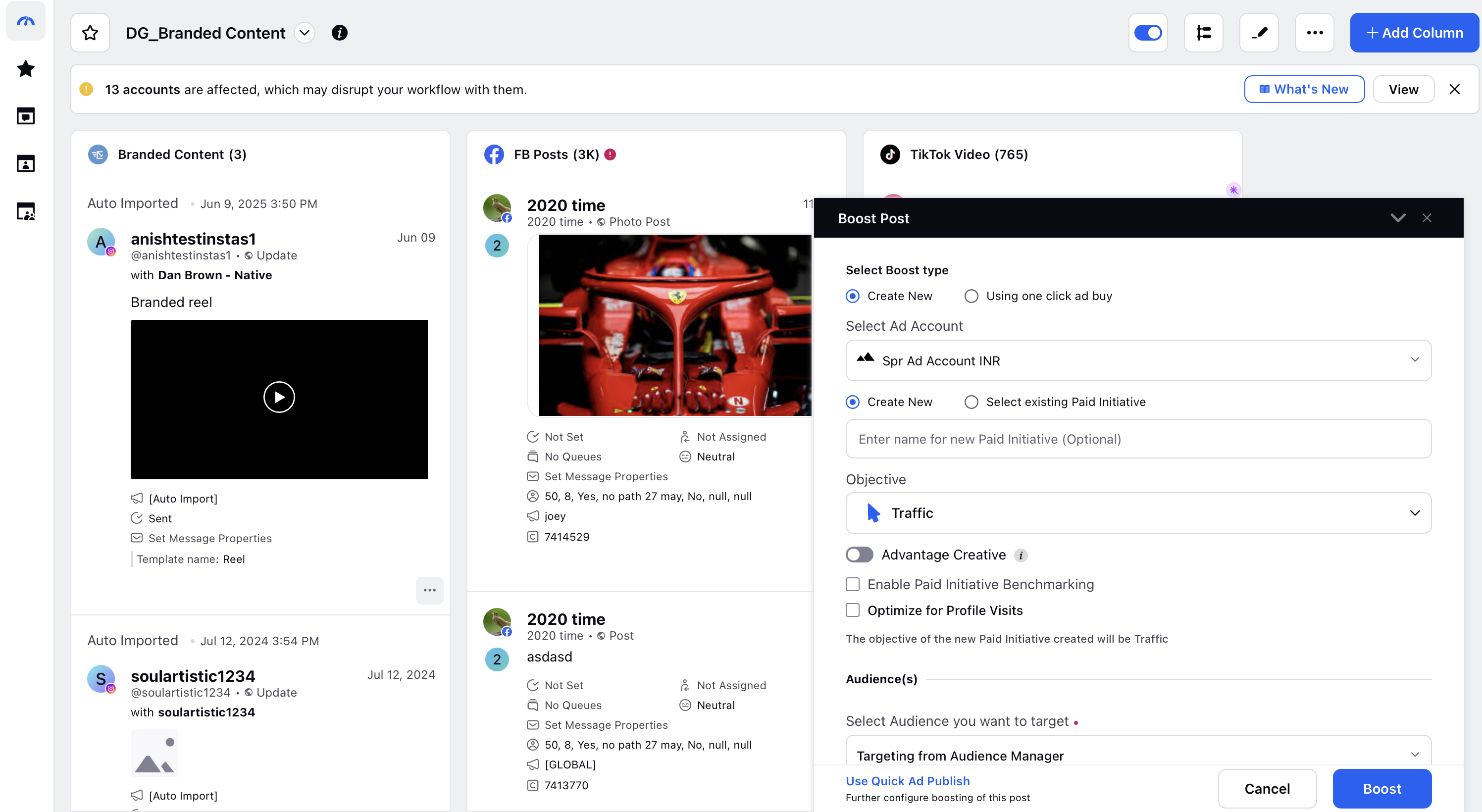This screenshot has width=1482, height=812.
Task: Click Template name: Reel text
Action: tap(191, 559)
